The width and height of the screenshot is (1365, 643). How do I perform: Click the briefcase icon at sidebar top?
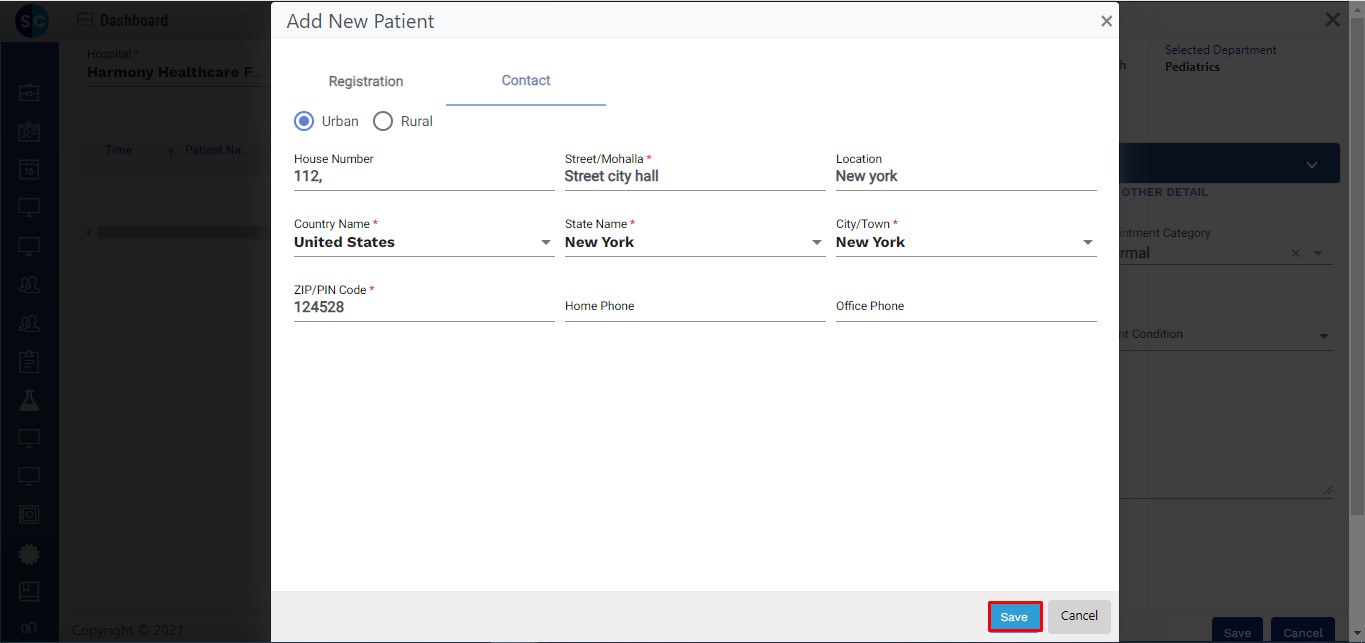(29, 91)
